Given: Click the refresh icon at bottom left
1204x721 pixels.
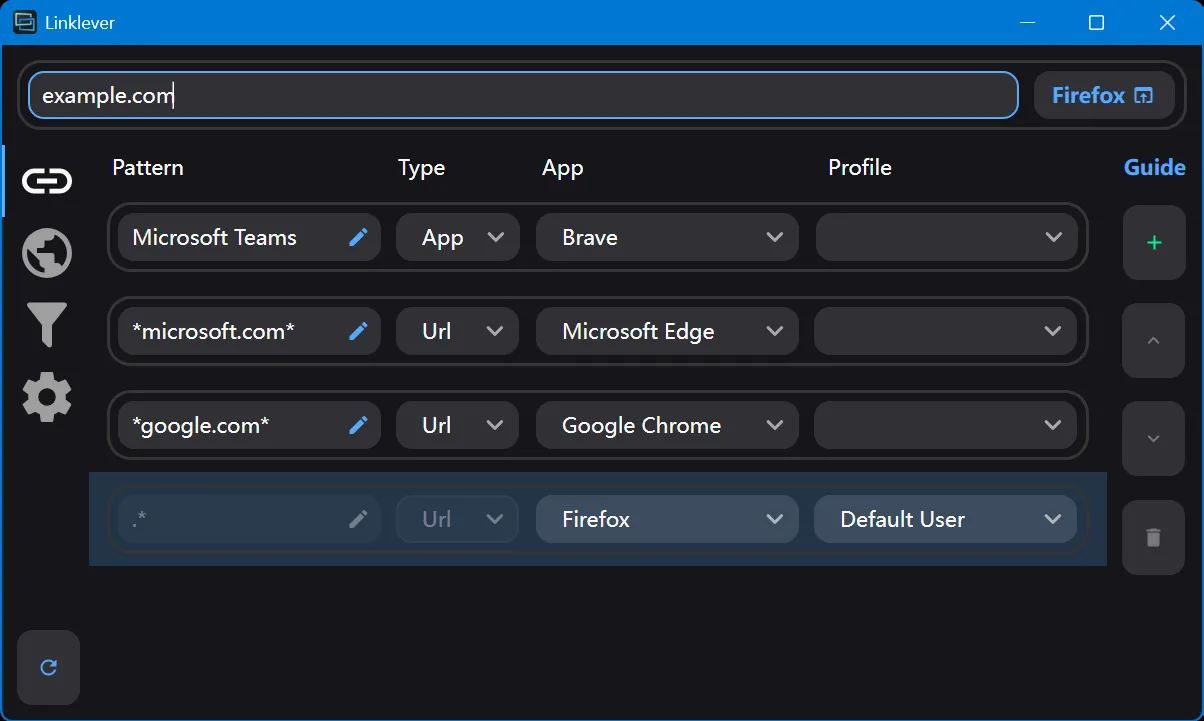Looking at the screenshot, I should coord(47,667).
